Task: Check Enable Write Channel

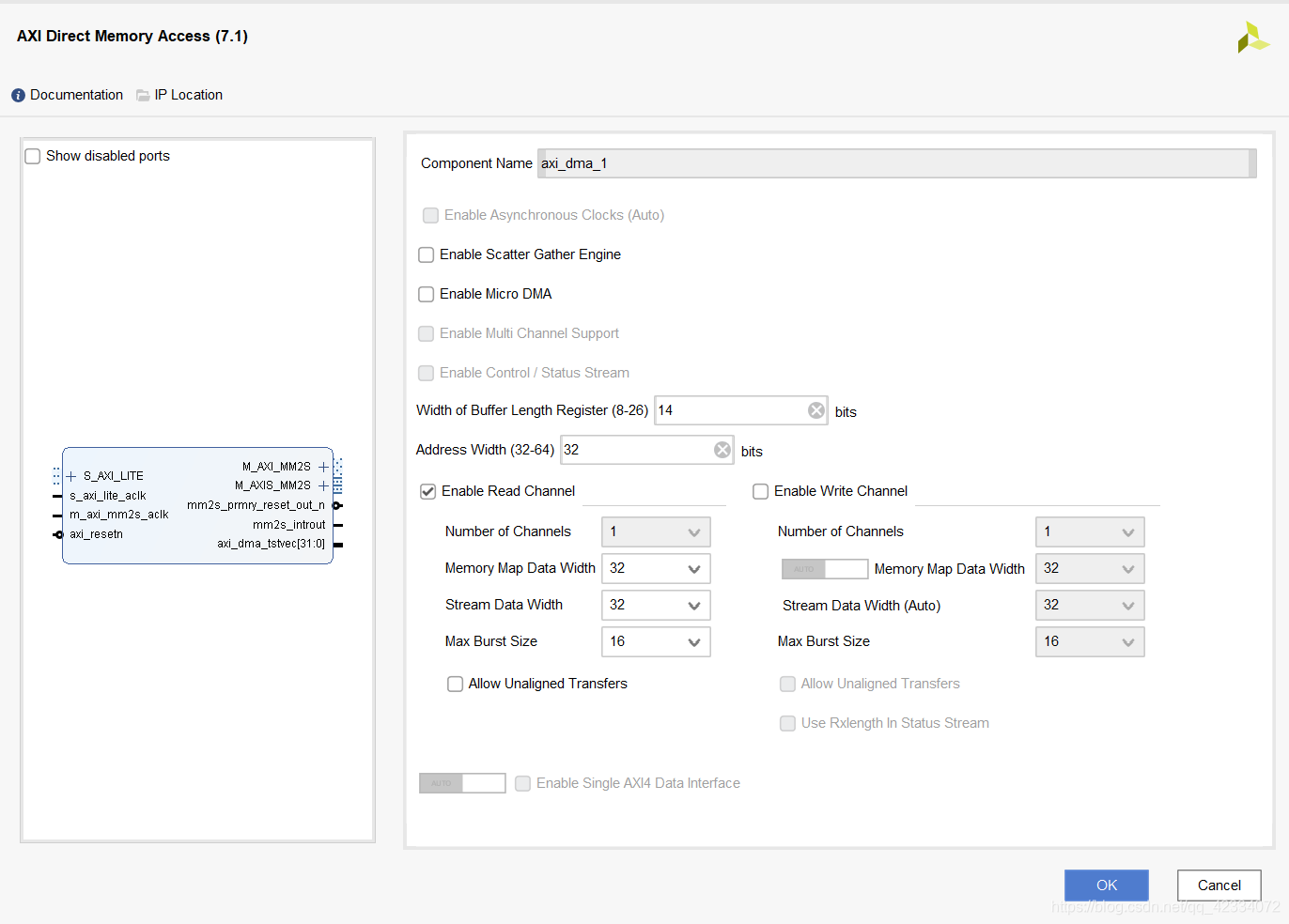Action: click(x=761, y=491)
